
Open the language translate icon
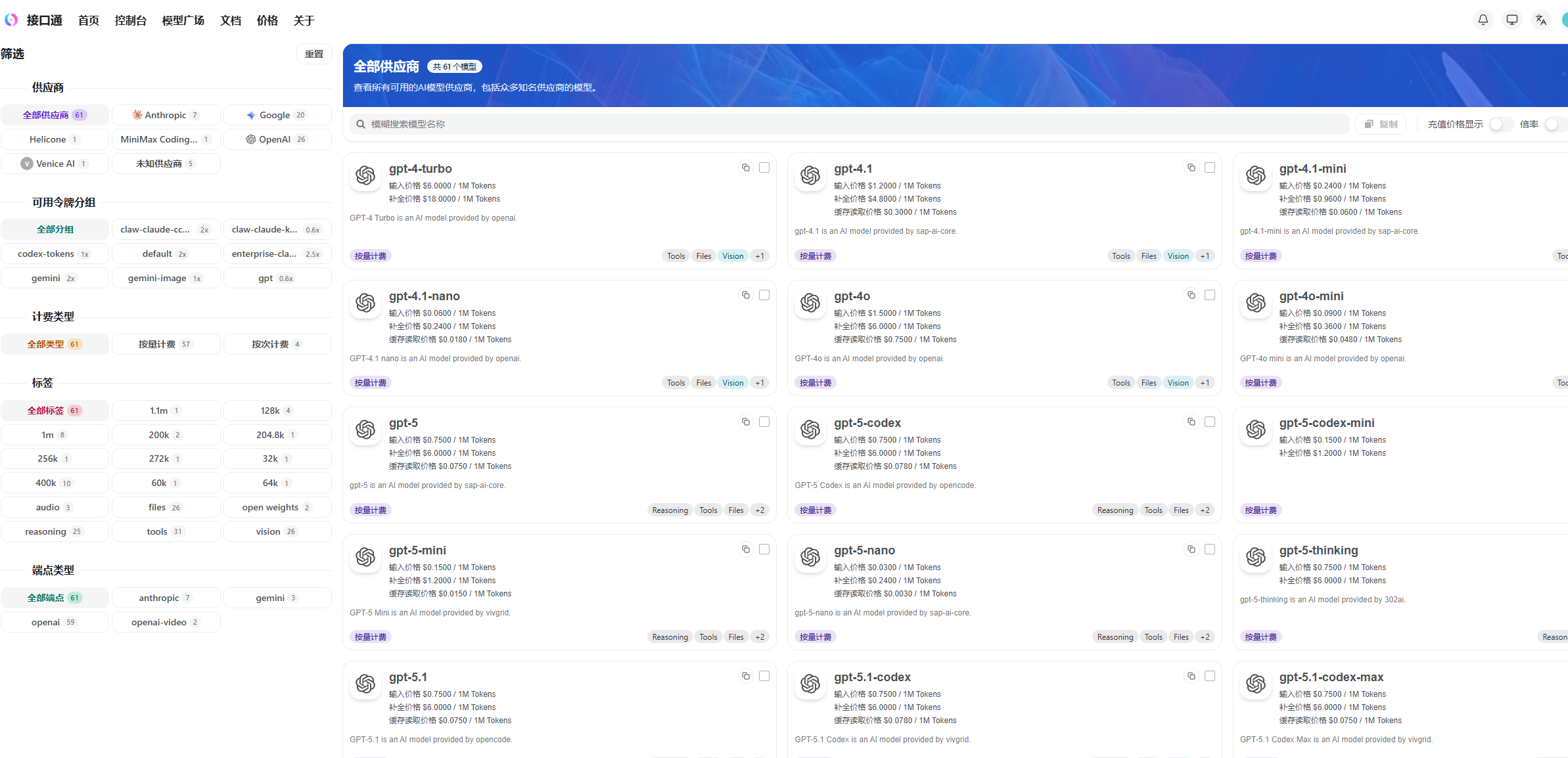tap(1541, 20)
